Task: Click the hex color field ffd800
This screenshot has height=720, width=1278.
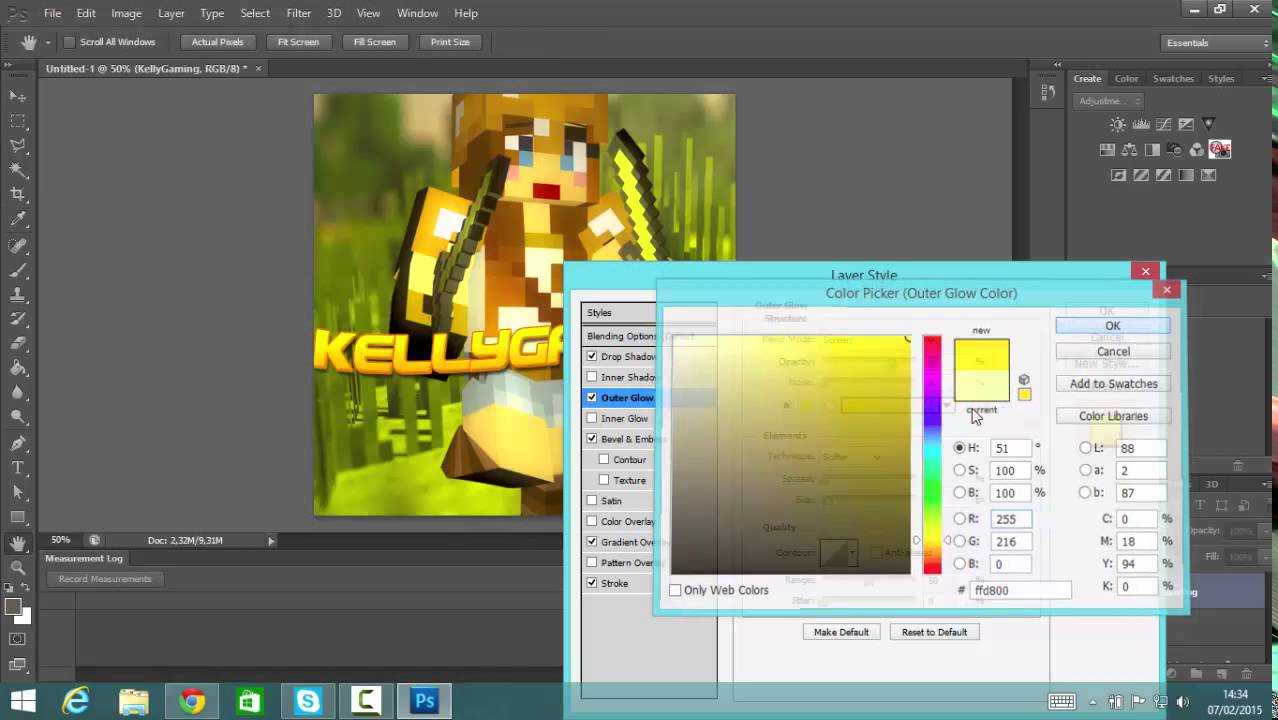Action: [1020, 590]
